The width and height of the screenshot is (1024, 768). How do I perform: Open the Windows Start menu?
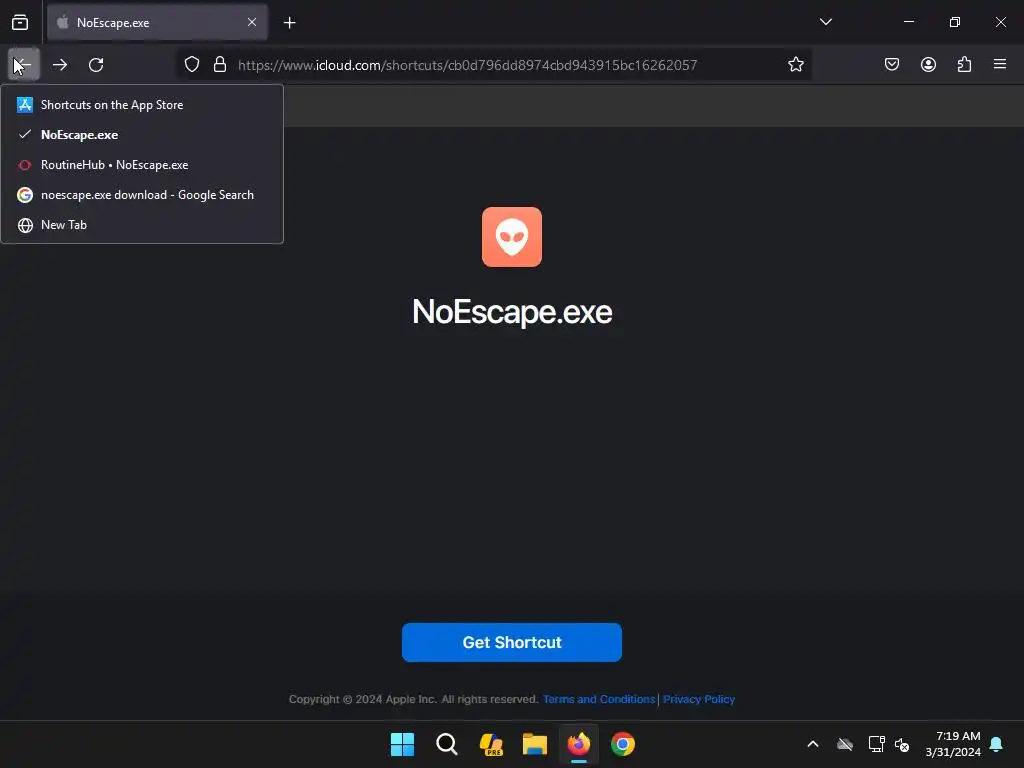click(402, 744)
